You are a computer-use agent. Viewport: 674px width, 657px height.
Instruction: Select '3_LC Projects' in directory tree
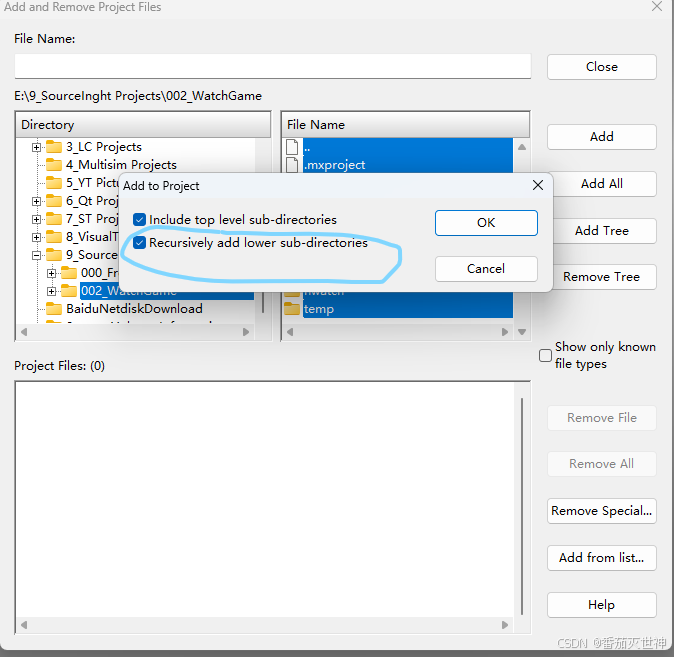(104, 147)
